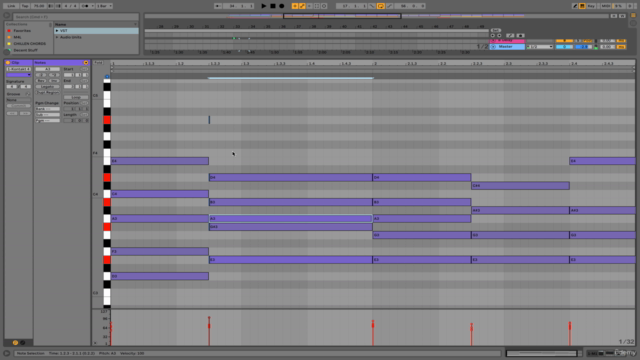
Task: Click Groove hot-swap icon
Action: pos(28,94)
